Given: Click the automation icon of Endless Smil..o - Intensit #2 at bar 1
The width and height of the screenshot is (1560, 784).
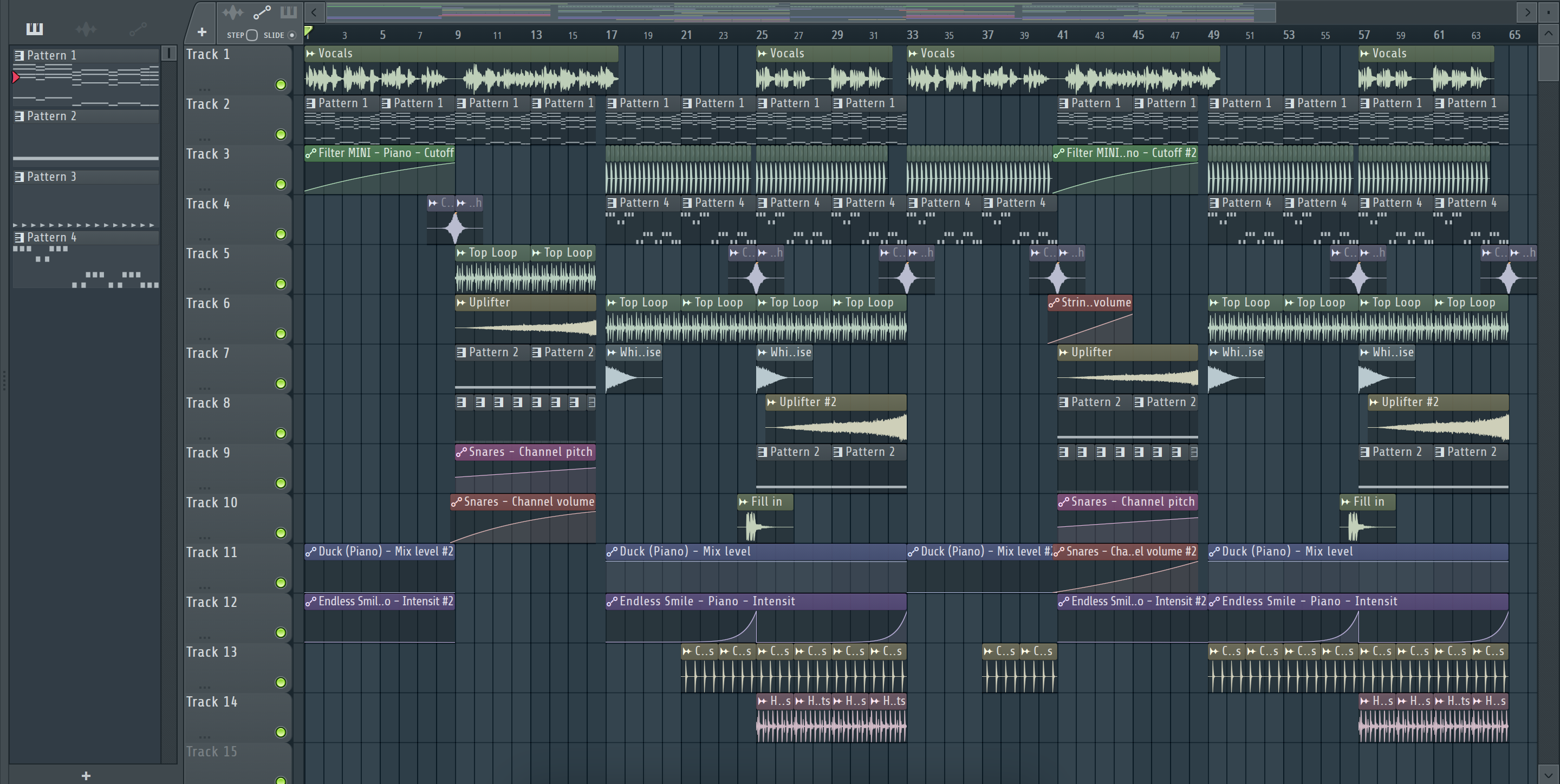Looking at the screenshot, I should (x=311, y=601).
